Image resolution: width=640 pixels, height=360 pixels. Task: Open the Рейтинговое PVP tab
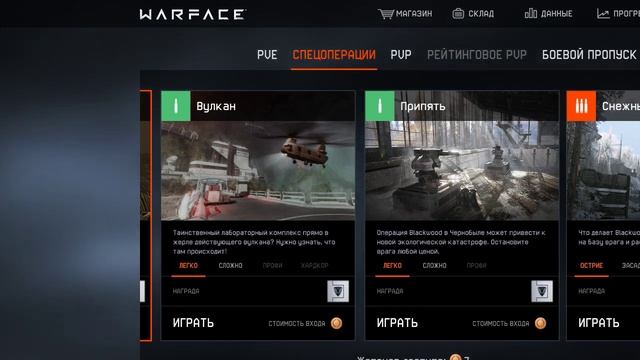pyautogui.click(x=477, y=55)
